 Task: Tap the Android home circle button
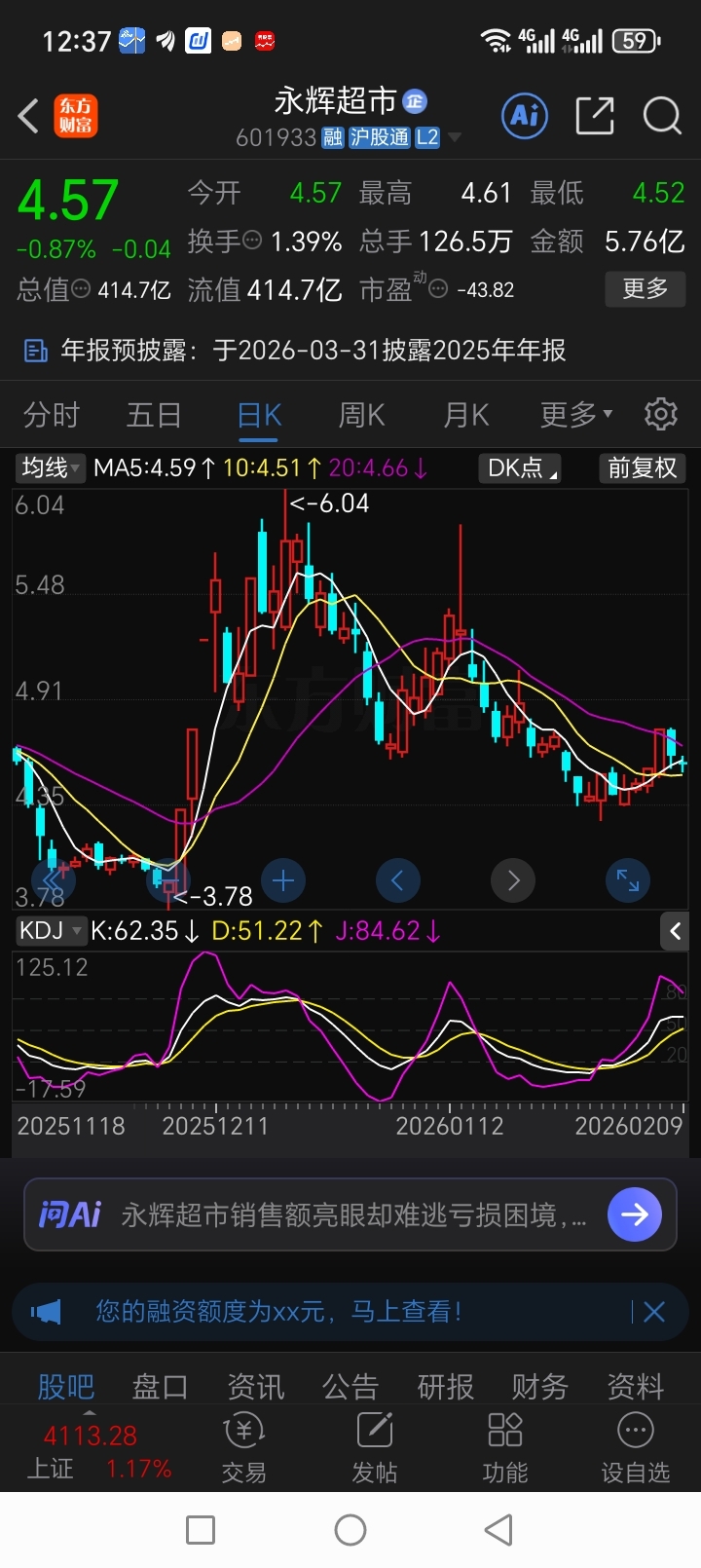tap(350, 1530)
